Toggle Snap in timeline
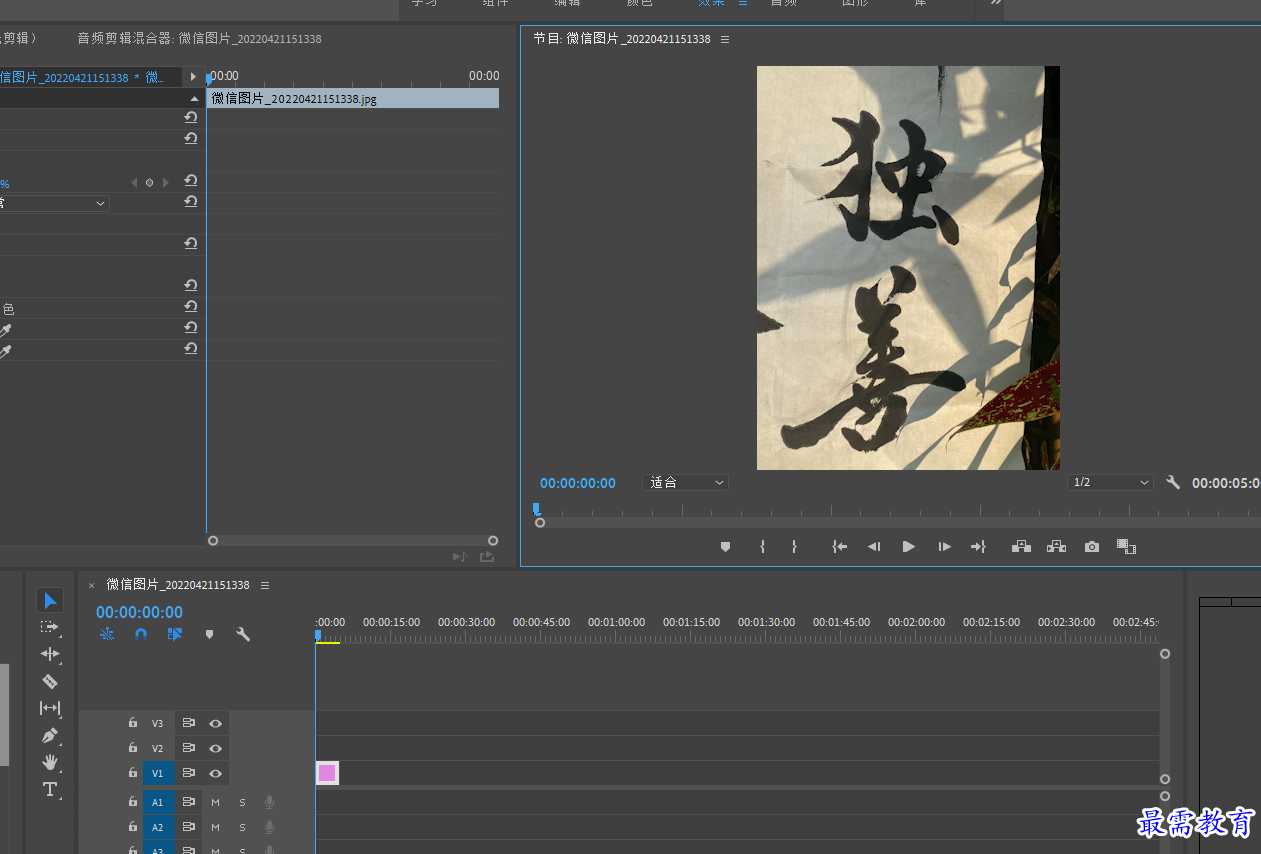The width and height of the screenshot is (1261, 854). tap(141, 634)
